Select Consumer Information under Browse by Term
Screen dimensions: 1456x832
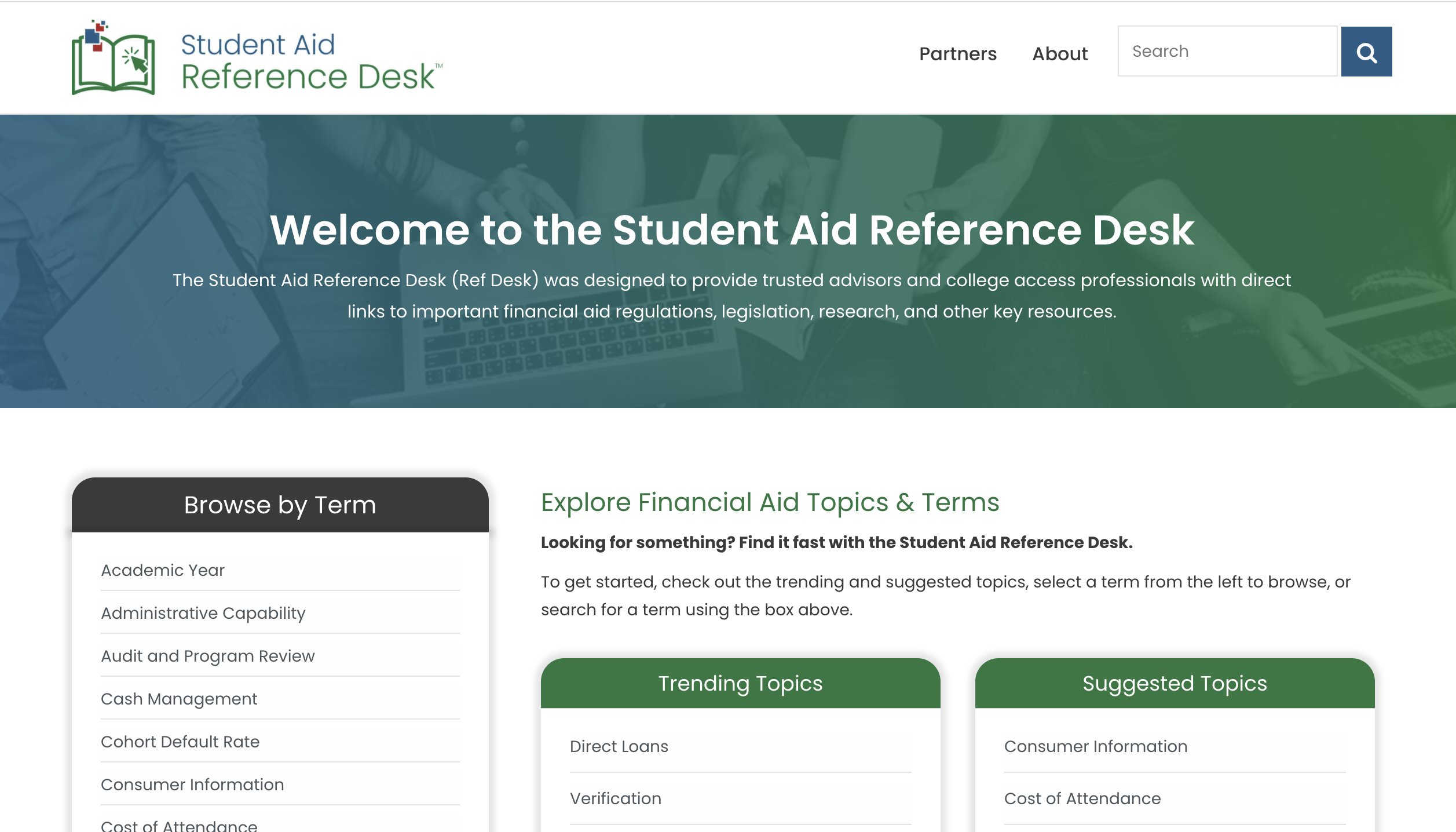tap(192, 784)
